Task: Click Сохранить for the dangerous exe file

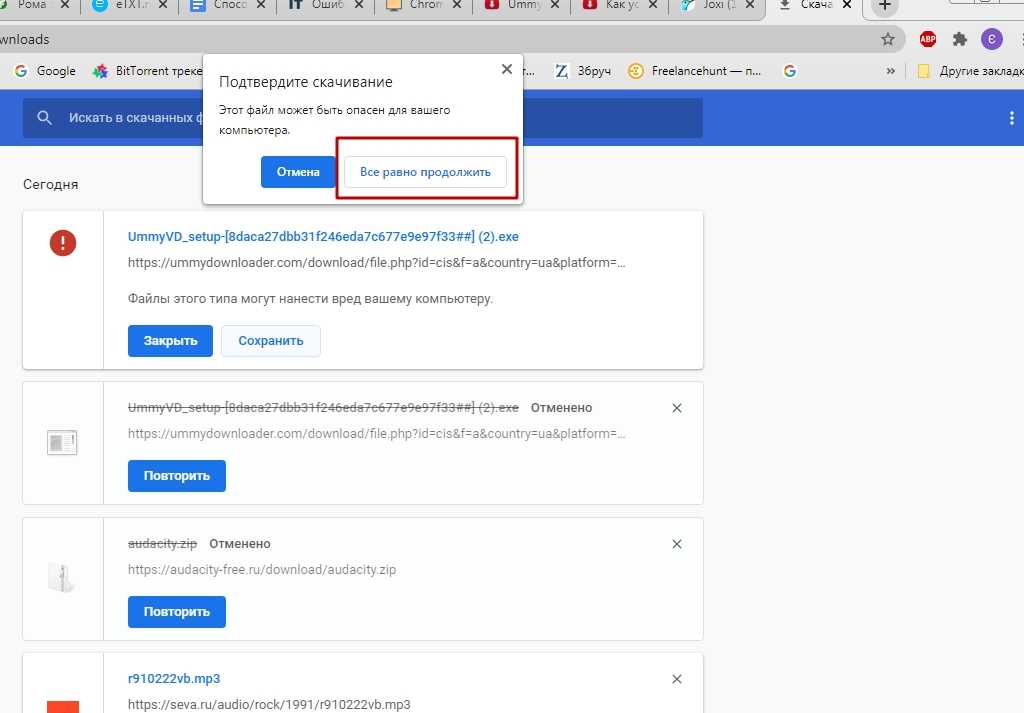Action: click(x=270, y=341)
